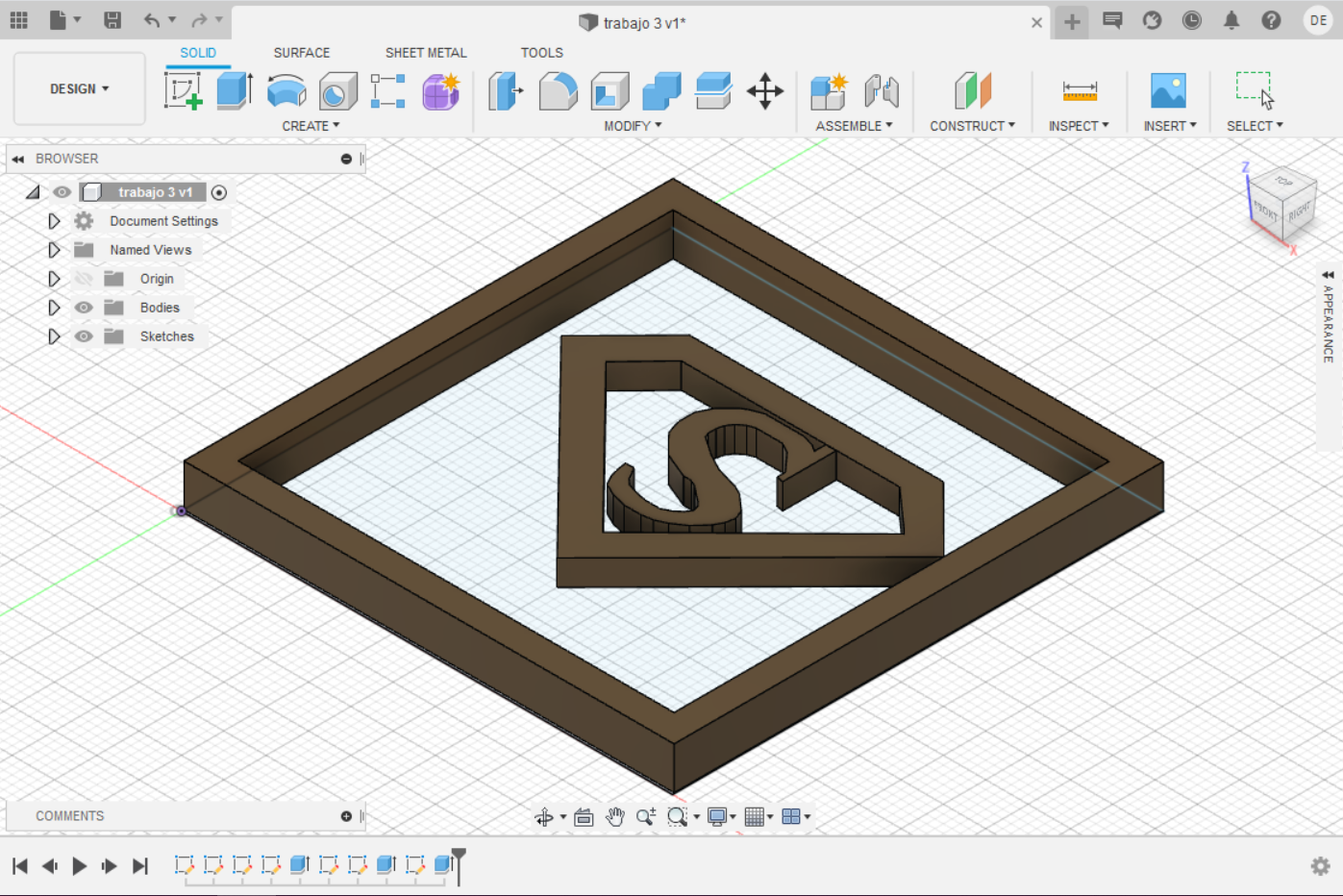Screen dimensions: 1343x896
Task: Switch to the SURFACE tab
Action: [302, 53]
